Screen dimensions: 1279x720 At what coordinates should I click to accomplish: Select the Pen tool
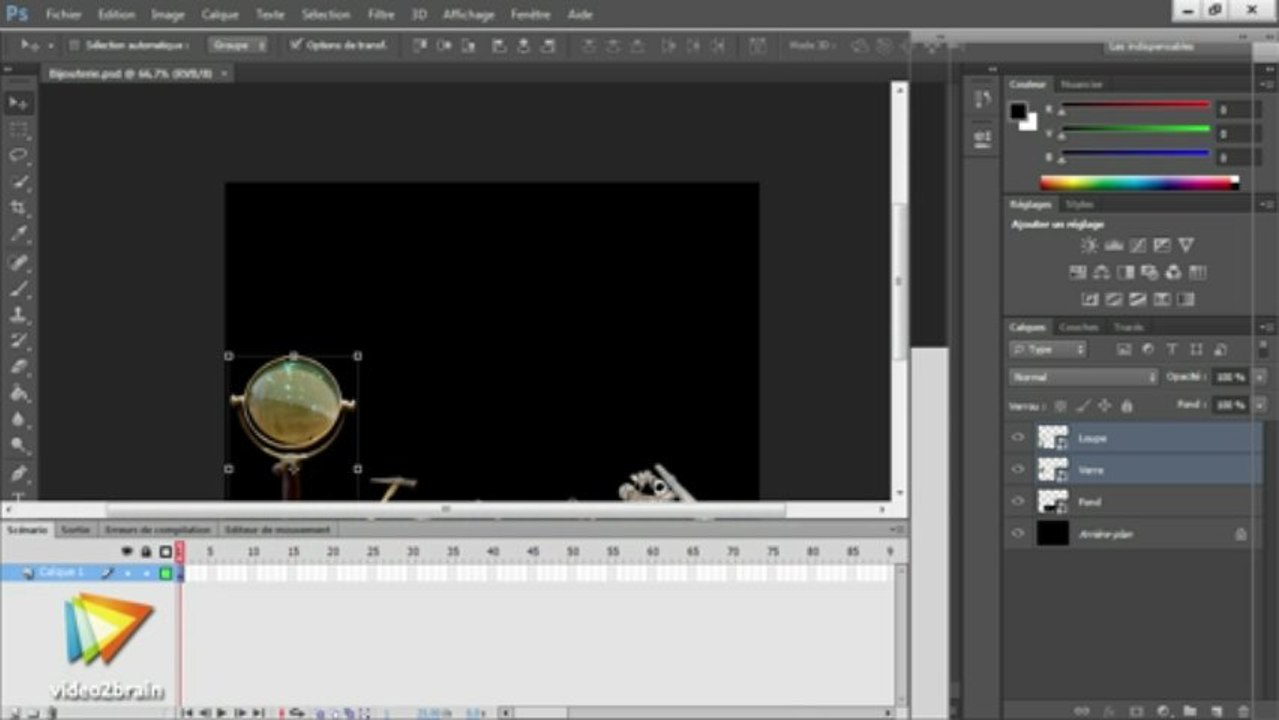click(x=19, y=473)
